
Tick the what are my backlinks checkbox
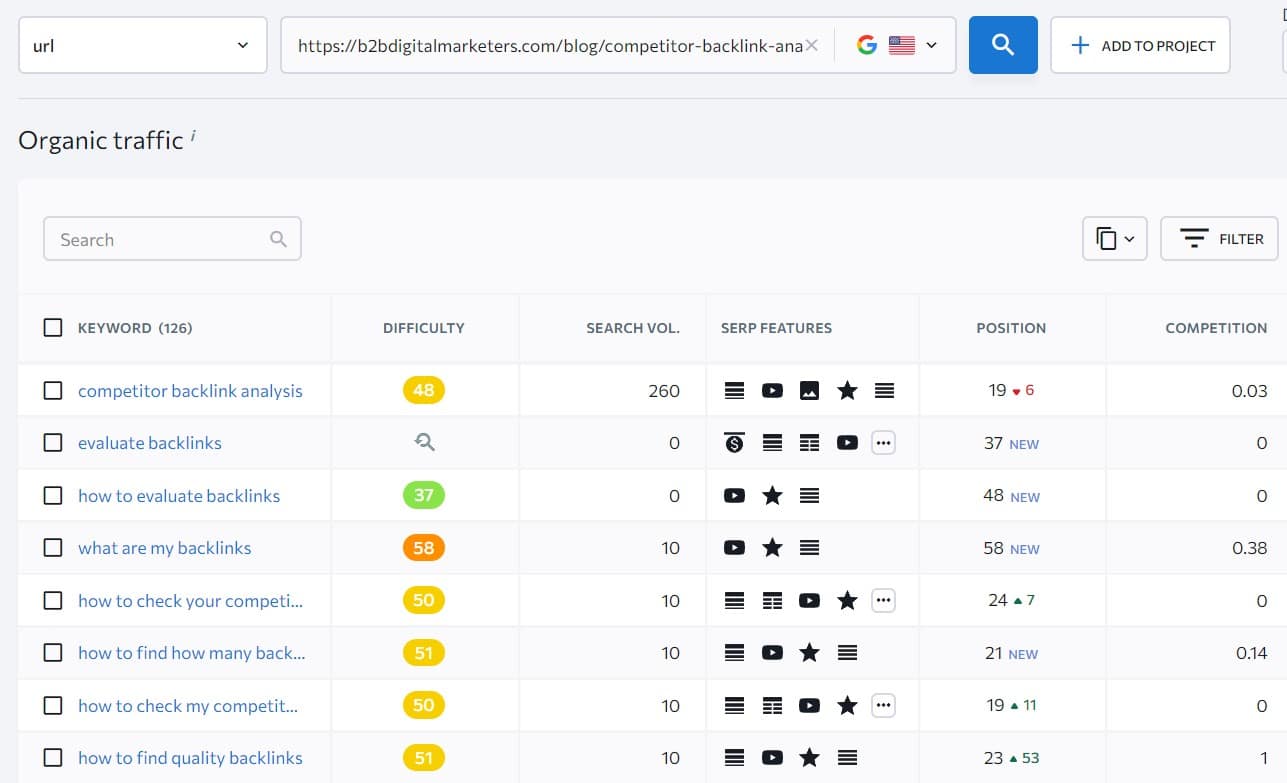(53, 548)
